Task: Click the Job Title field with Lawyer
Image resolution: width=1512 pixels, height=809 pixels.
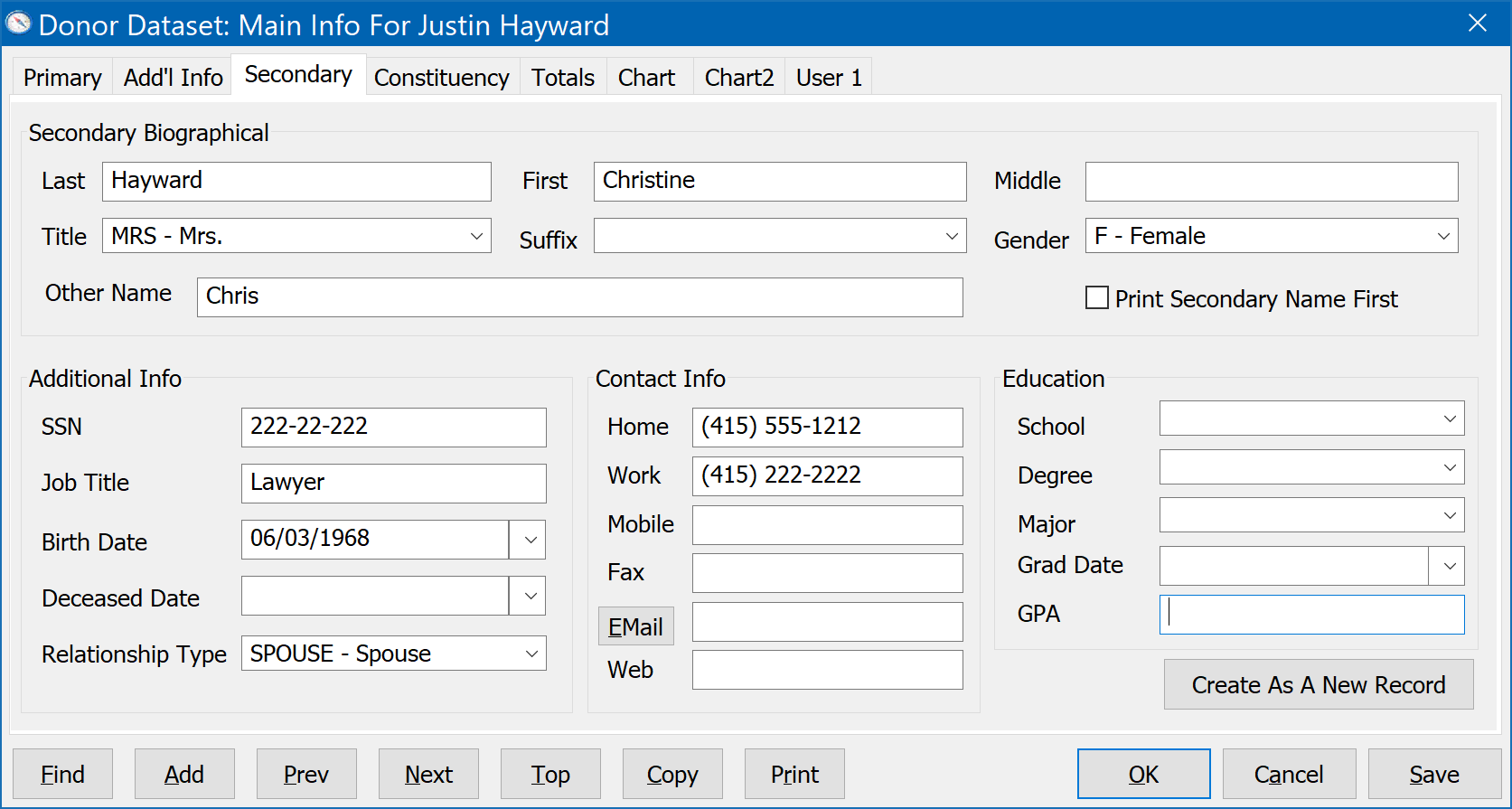Action: [394, 484]
